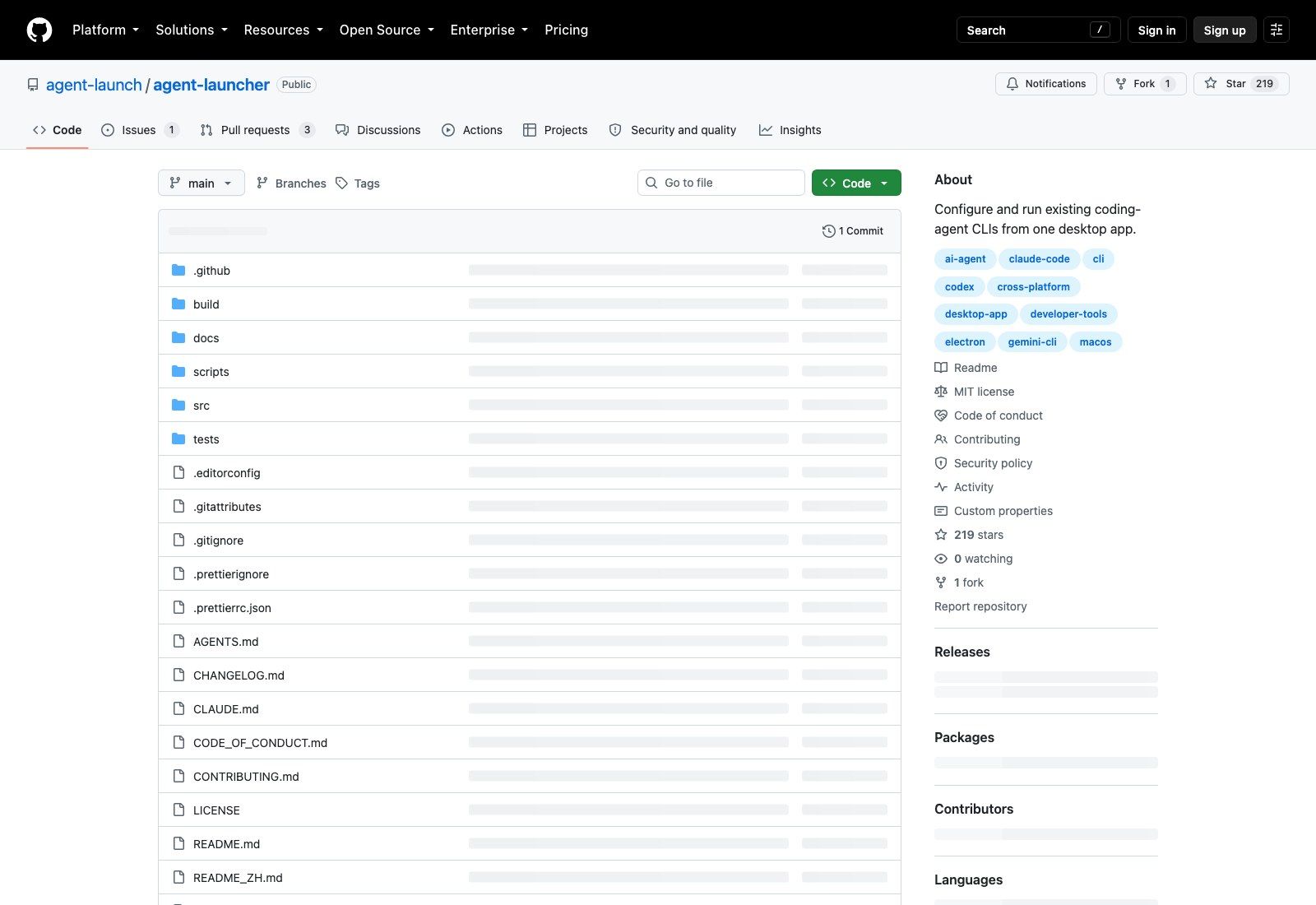Click the .editorconfig file icon
Viewport: 1316px width, 905px height.
178,472
